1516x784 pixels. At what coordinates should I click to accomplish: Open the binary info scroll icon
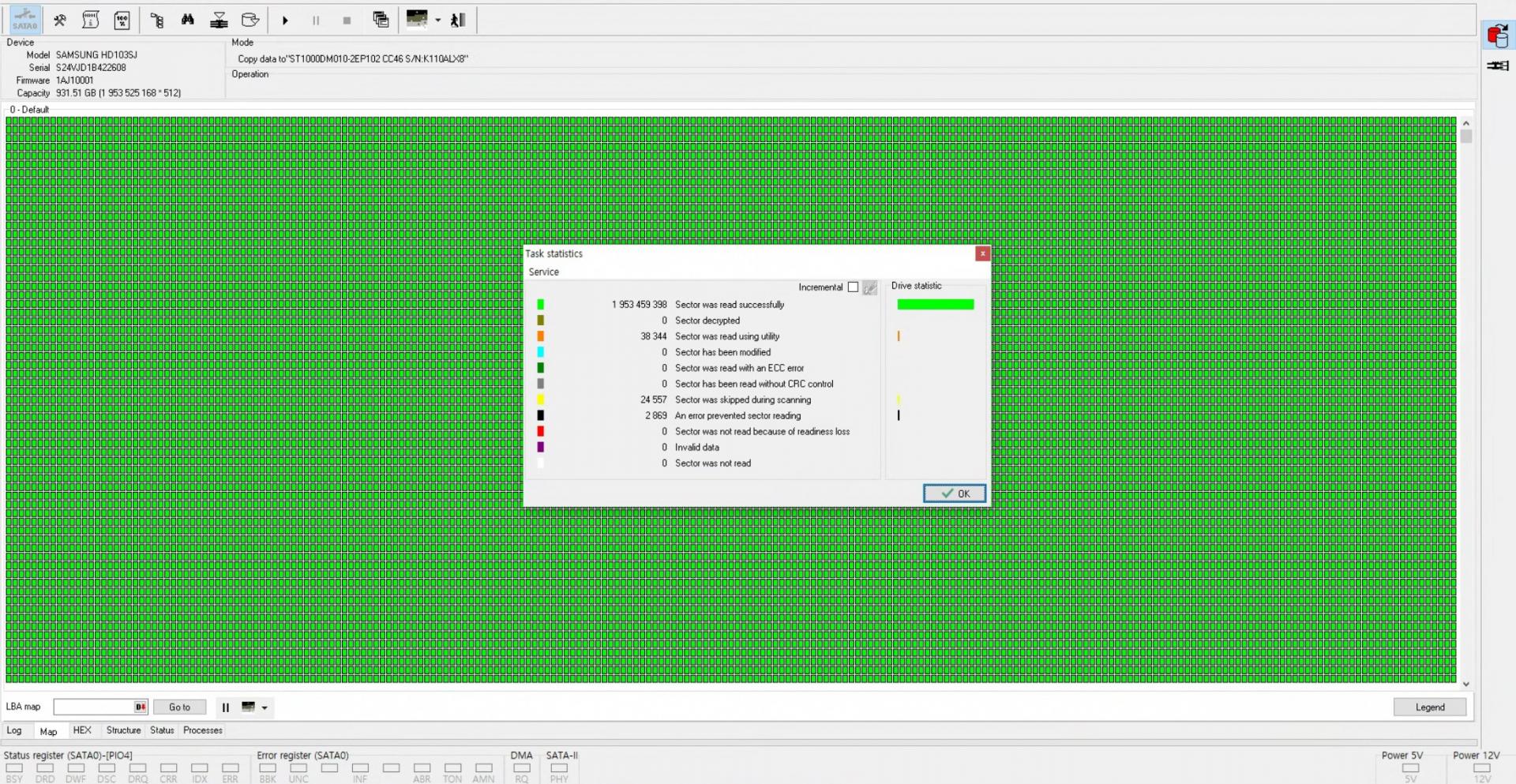pos(91,21)
